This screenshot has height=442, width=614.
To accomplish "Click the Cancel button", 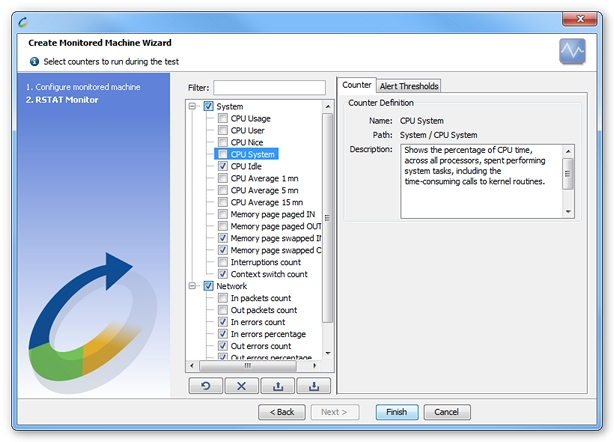I will 447,412.
